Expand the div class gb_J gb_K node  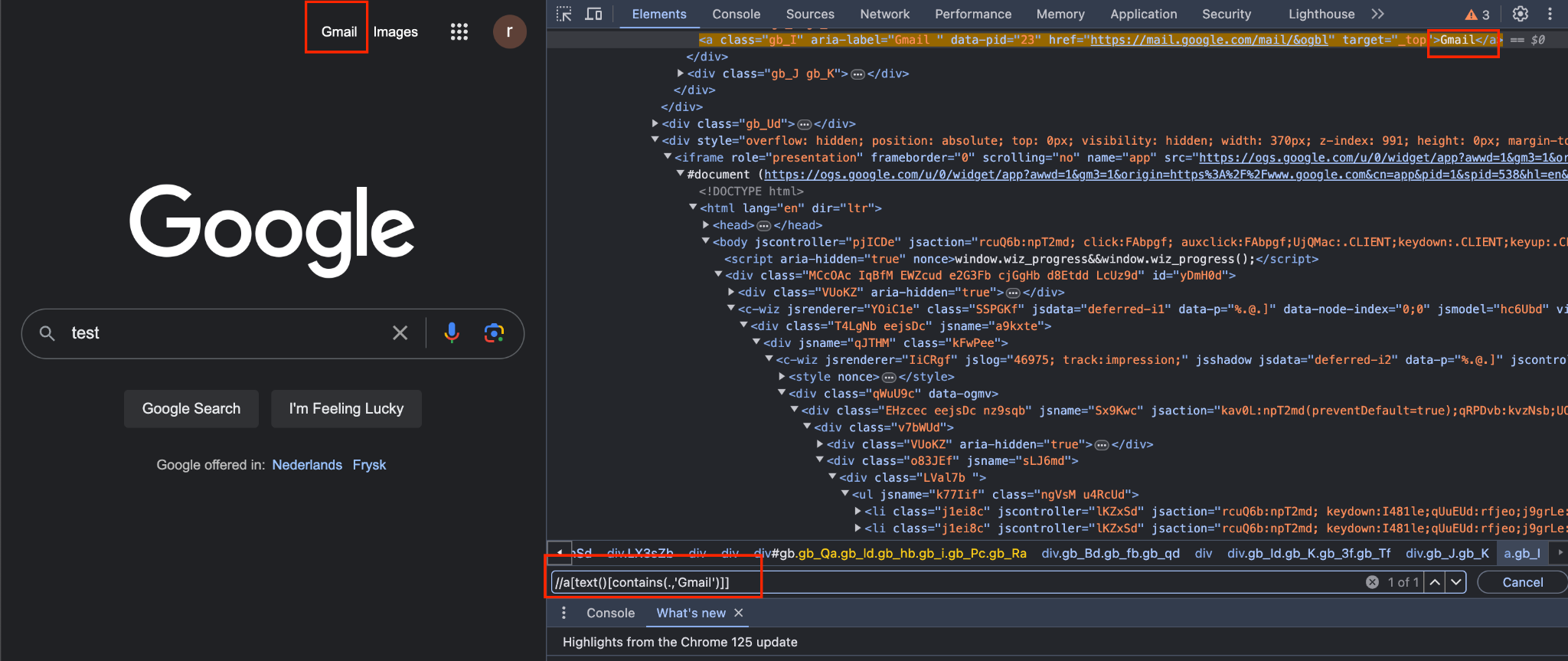680,74
